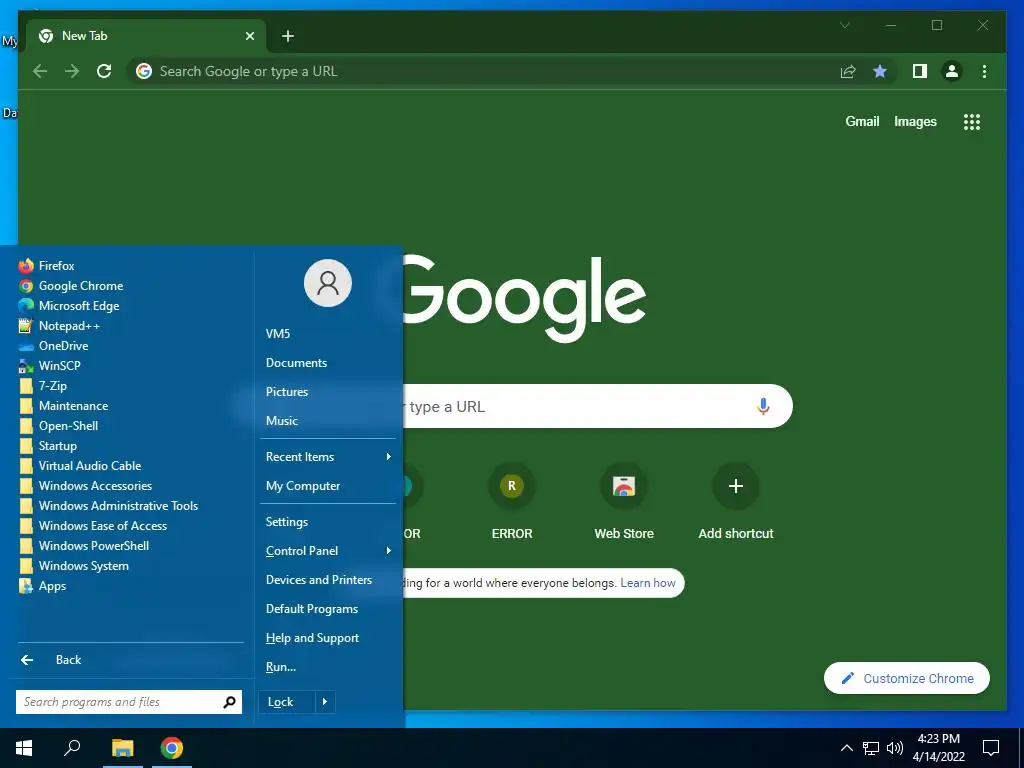Reload the Chrome page
The image size is (1024, 768).
click(x=104, y=71)
